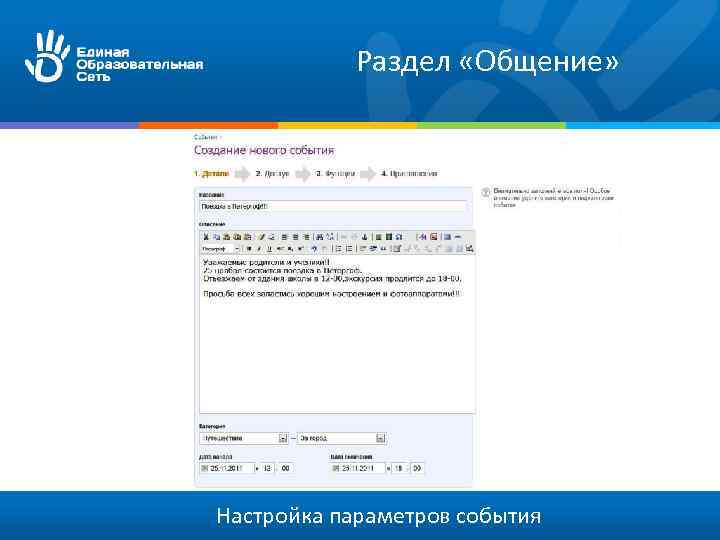
Task: Click text 'Уважаемые родители и ученики!!'
Action: [266, 262]
